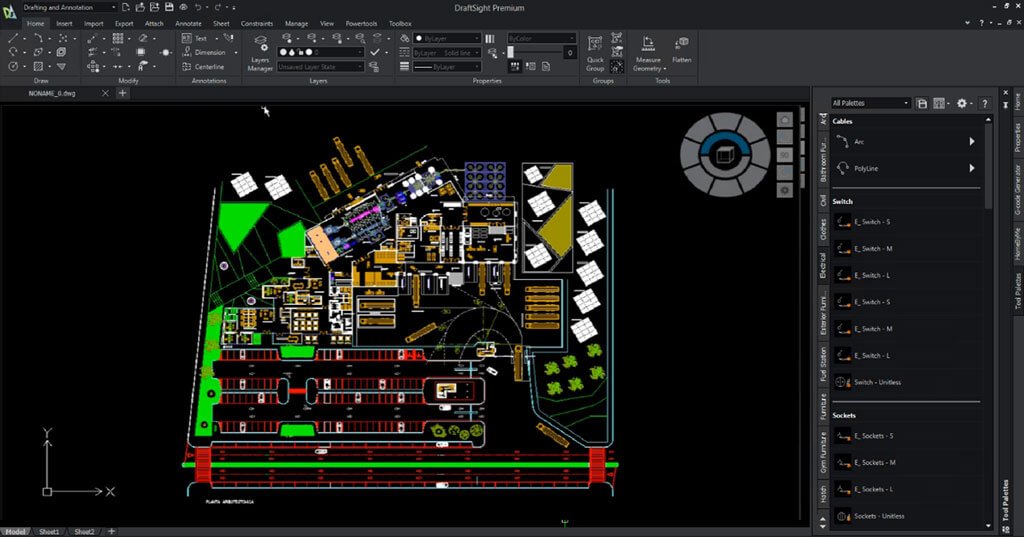This screenshot has height=537, width=1024.
Task: Select the Measure Geometry tool
Action: [648, 52]
